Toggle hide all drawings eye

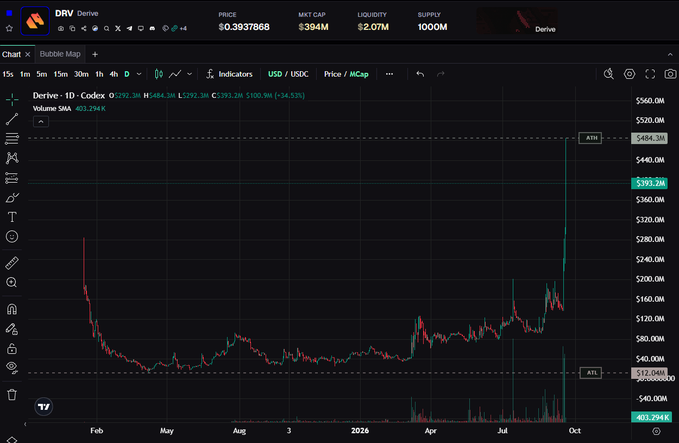pos(12,368)
